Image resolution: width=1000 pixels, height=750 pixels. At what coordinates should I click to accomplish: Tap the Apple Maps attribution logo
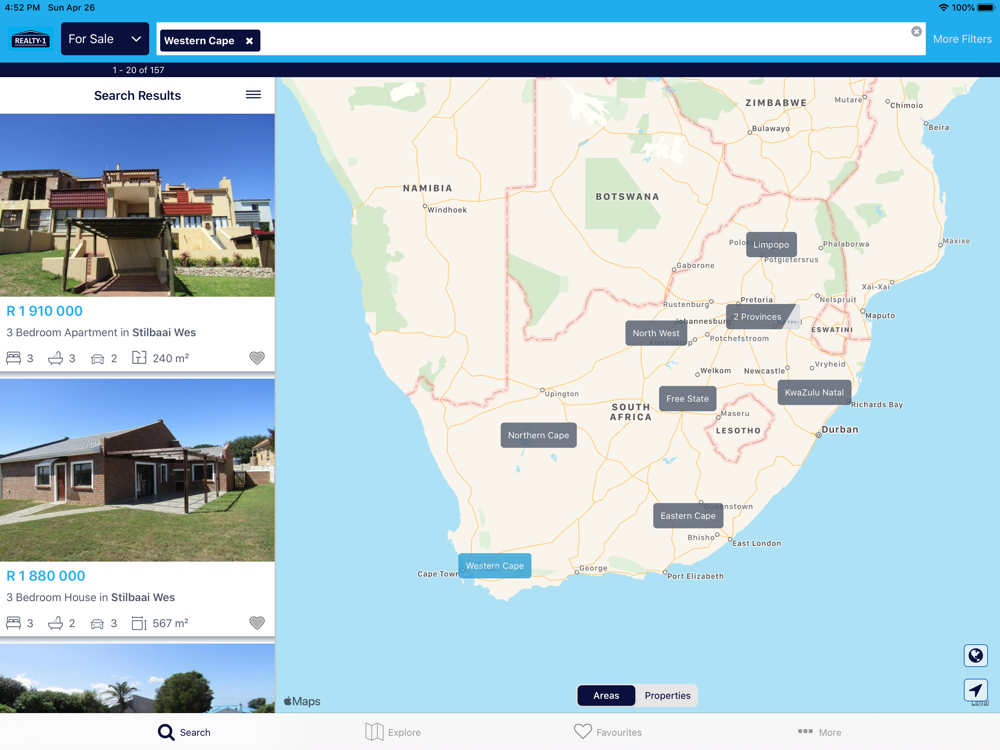pyautogui.click(x=302, y=701)
